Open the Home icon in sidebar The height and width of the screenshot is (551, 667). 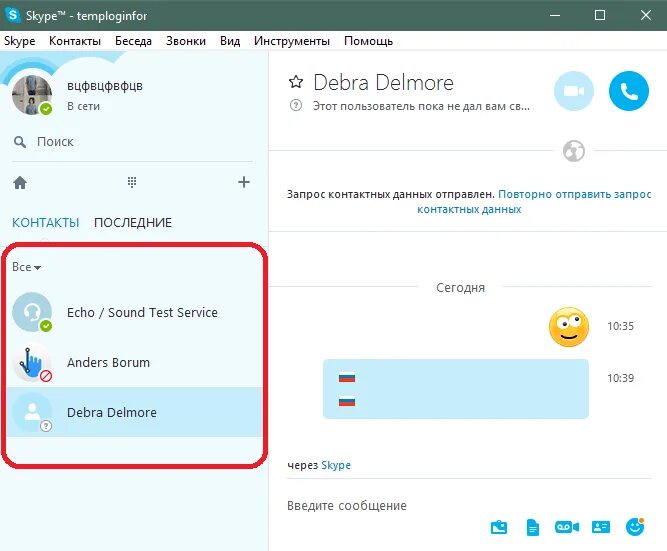20,183
